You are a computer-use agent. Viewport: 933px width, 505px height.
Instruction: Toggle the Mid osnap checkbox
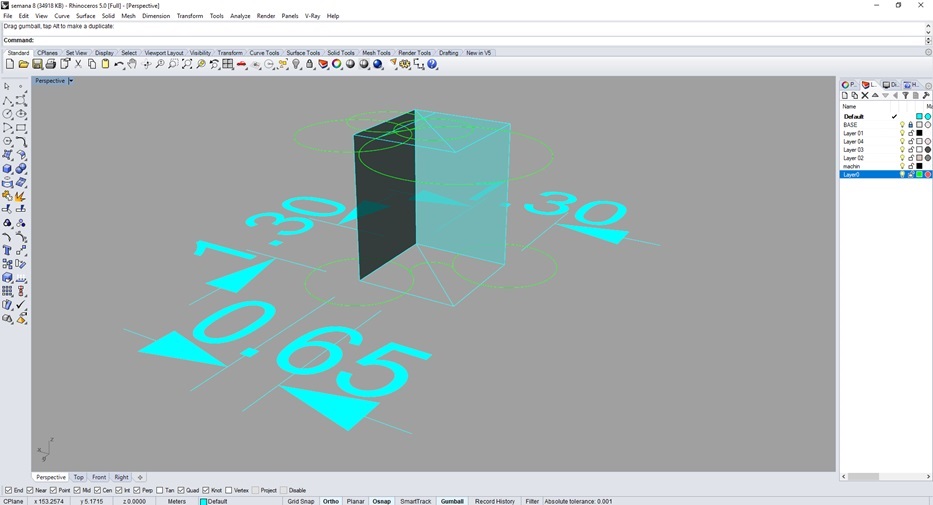coord(77,490)
